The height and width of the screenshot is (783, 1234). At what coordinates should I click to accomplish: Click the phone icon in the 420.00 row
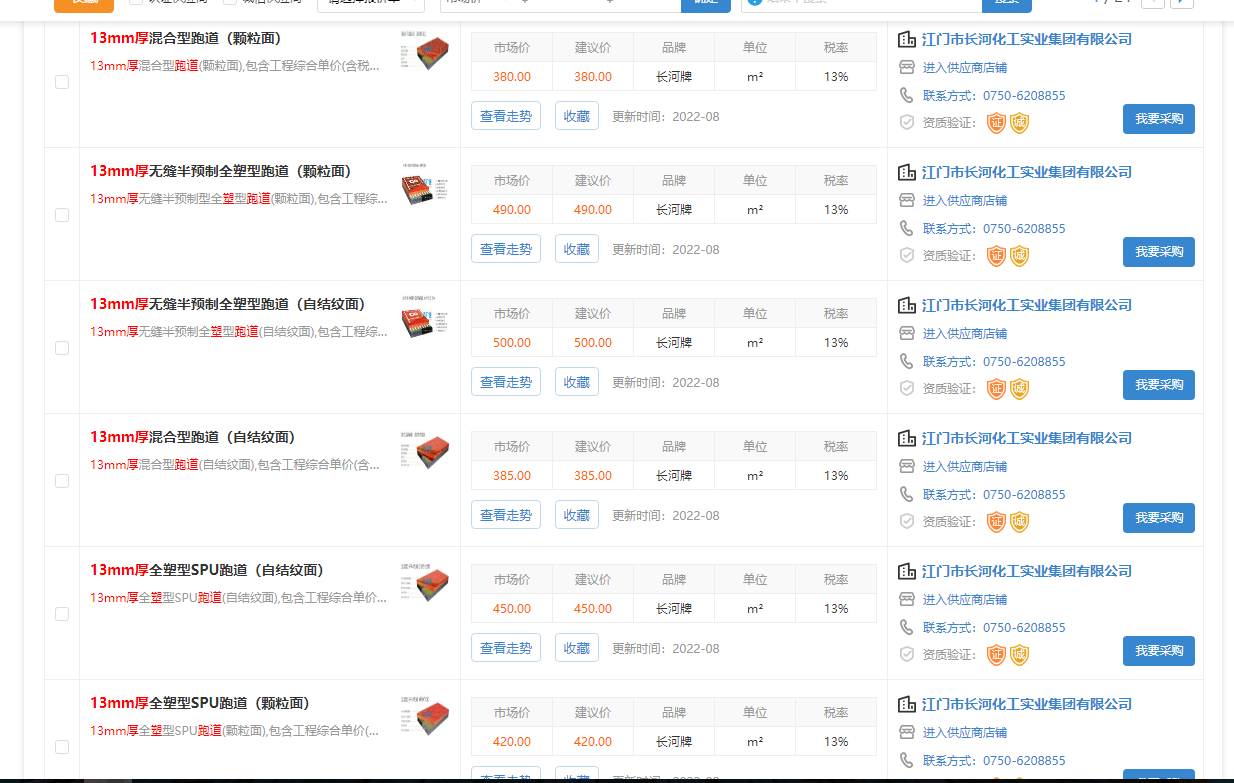907,760
